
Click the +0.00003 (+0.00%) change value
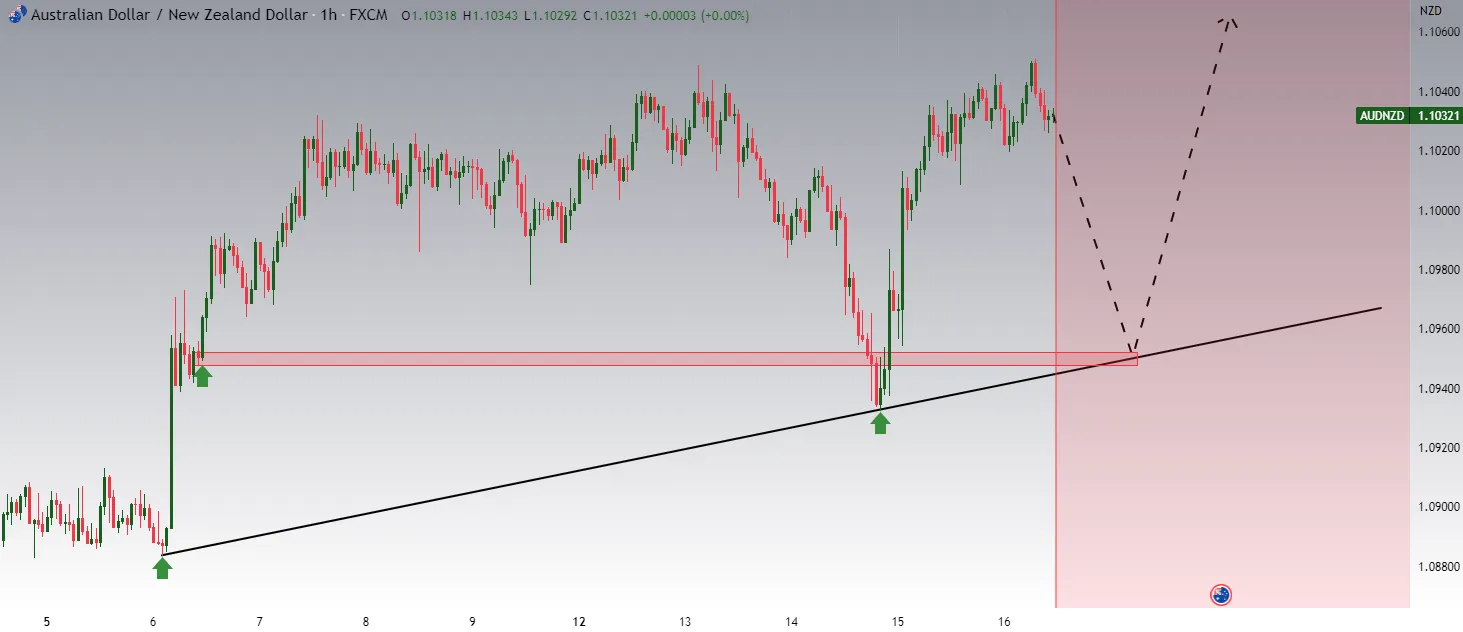pos(697,16)
